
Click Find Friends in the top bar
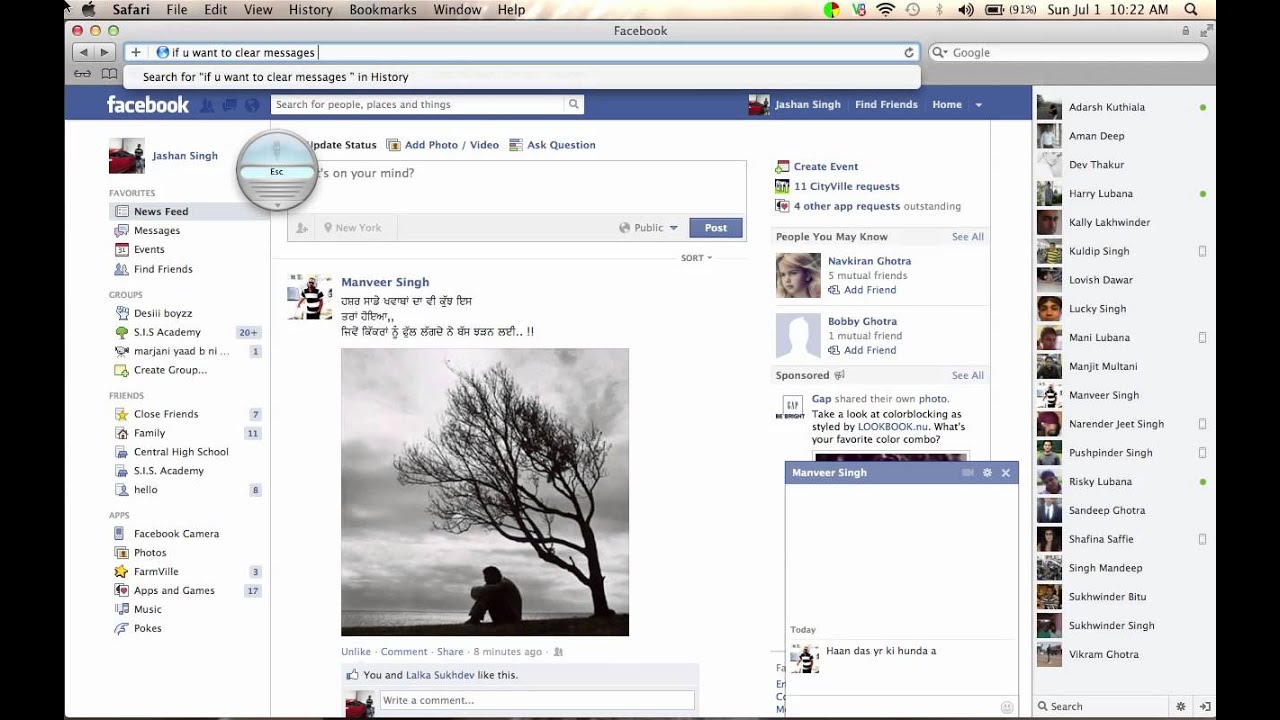tap(886, 105)
